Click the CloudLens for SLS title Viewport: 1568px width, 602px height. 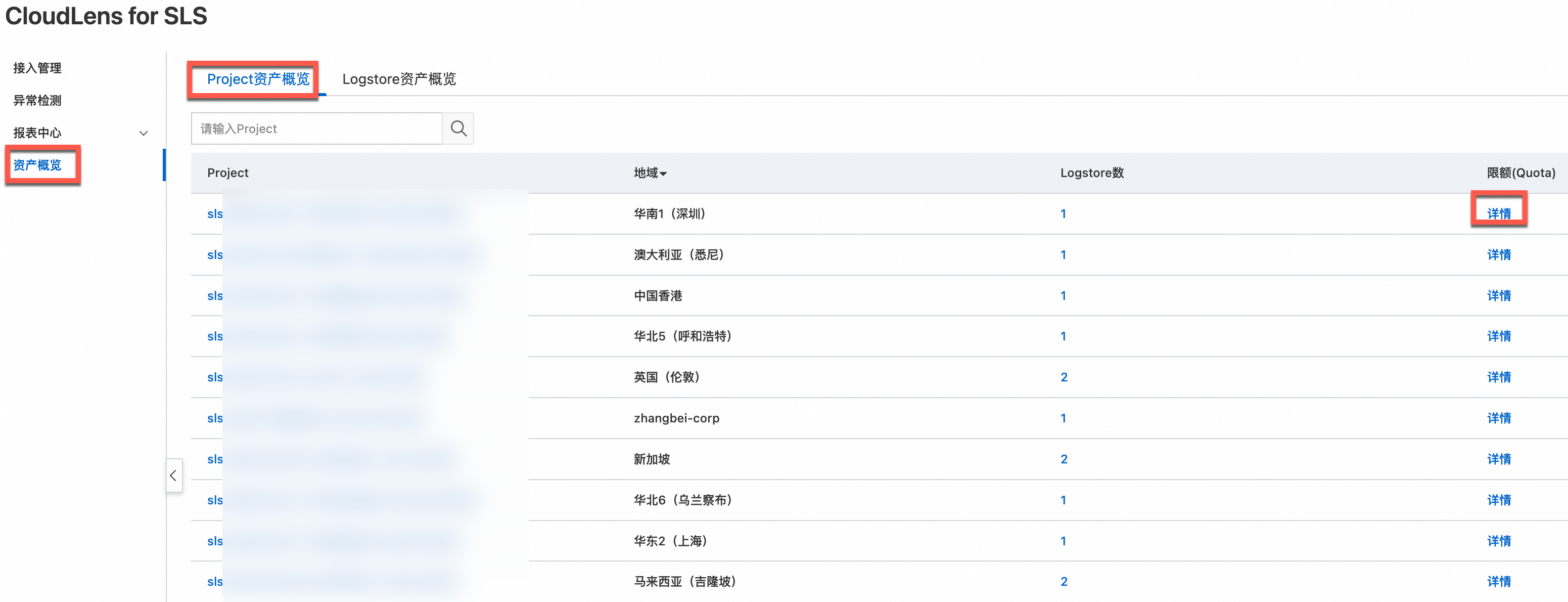tap(107, 16)
